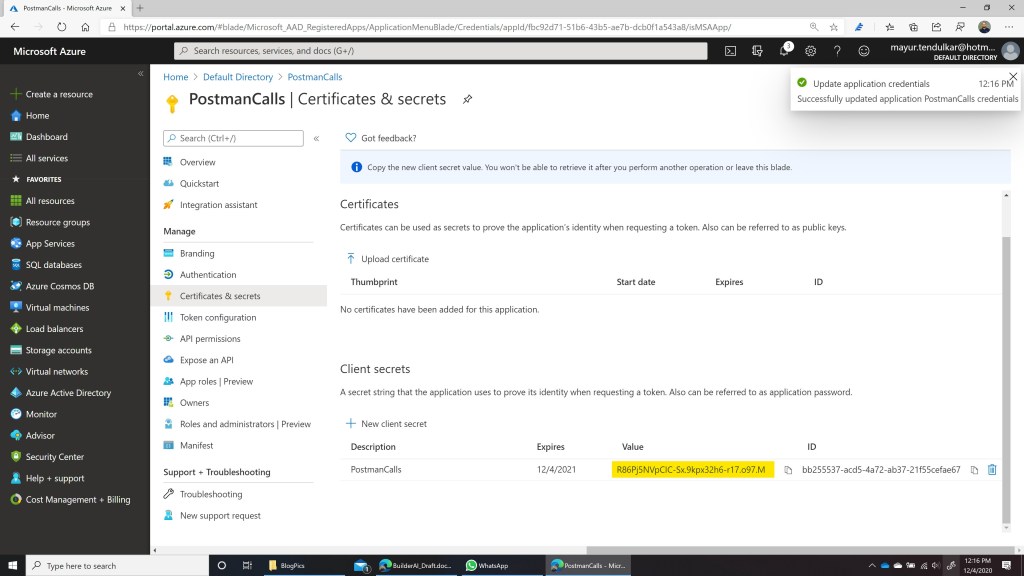Screen dimensions: 1024x576
Task: Collapse the Azure left navigation sidebar
Action: tap(140, 74)
